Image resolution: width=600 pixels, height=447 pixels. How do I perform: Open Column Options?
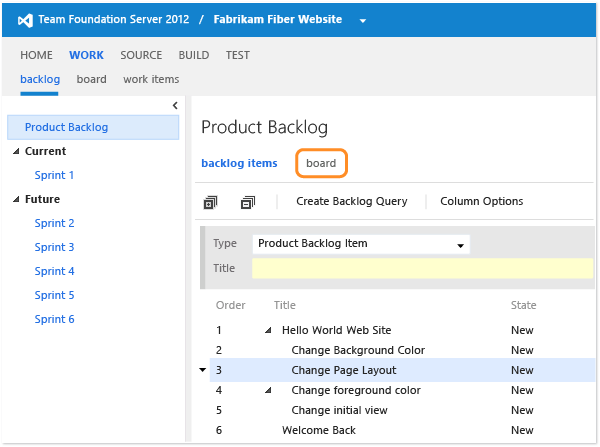tap(481, 201)
